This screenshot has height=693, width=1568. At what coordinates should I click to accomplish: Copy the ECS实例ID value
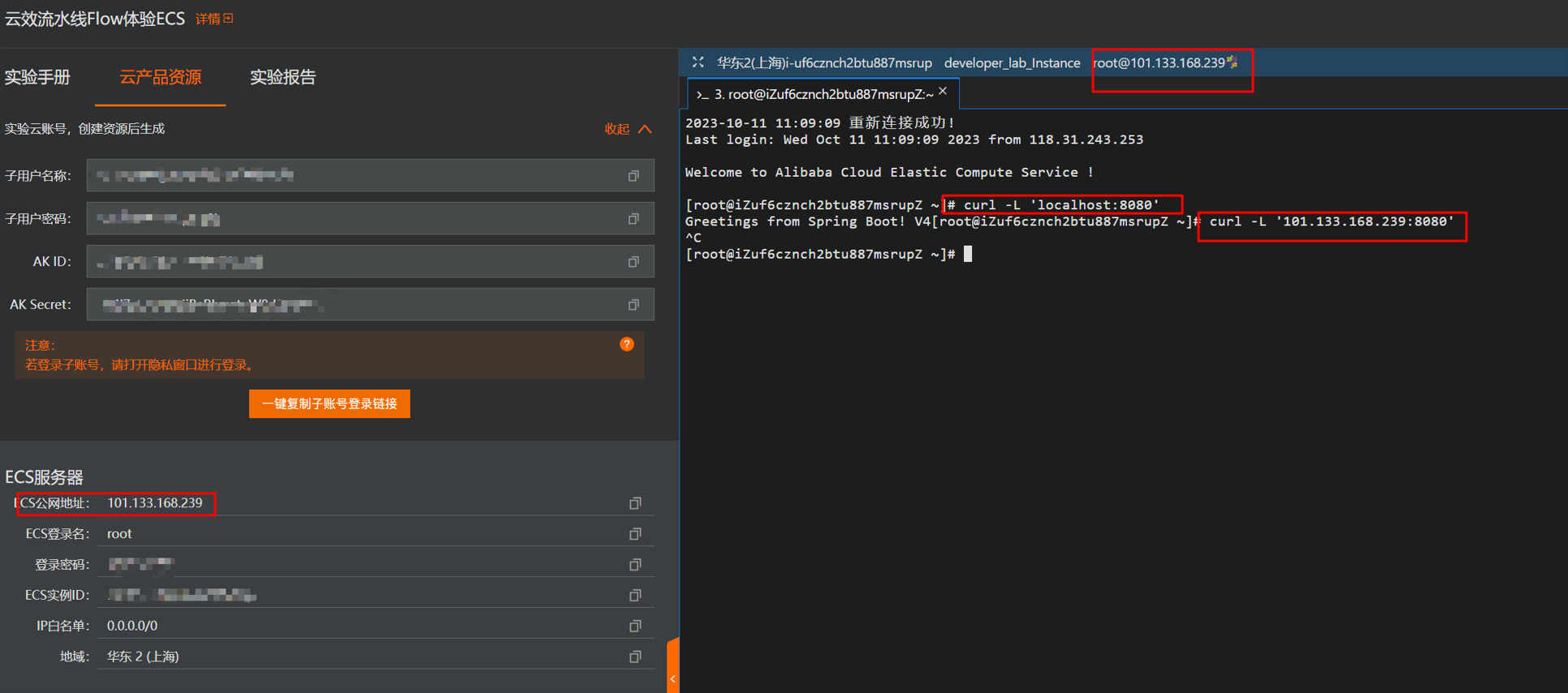click(635, 595)
